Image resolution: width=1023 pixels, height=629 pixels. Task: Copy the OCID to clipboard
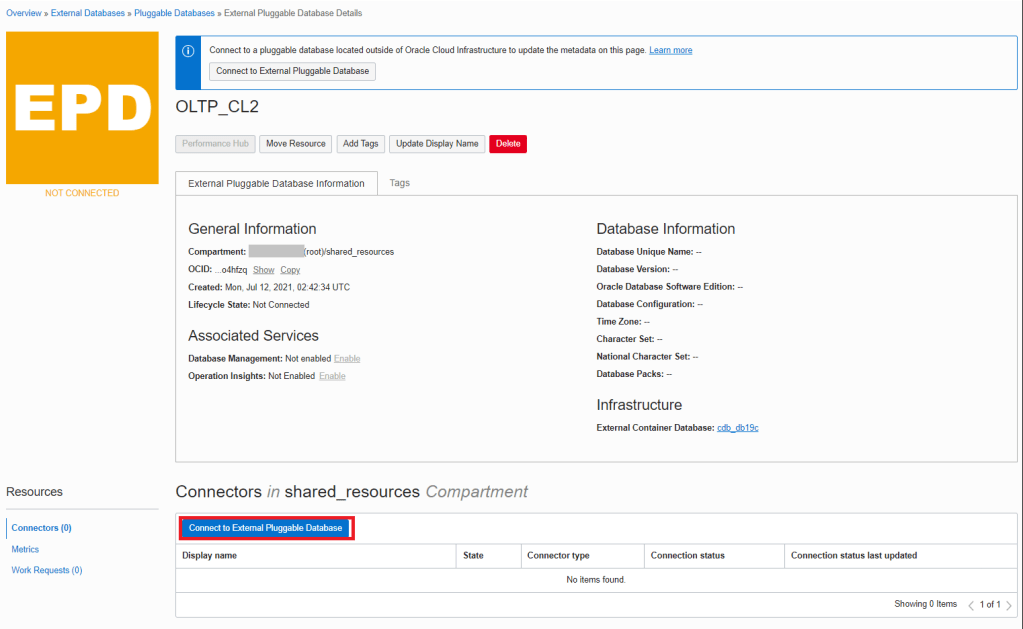point(290,270)
